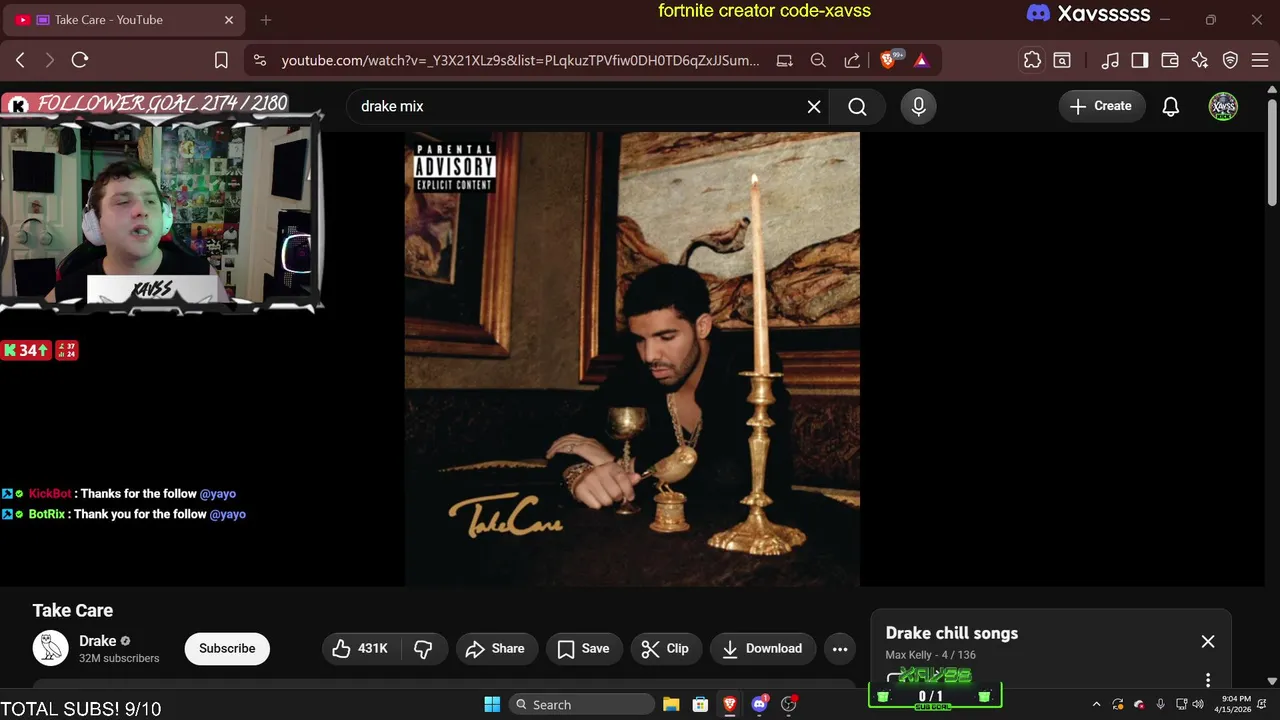Close the Take Care - YouTube tab
This screenshot has height=720, width=1280.
tap(229, 20)
